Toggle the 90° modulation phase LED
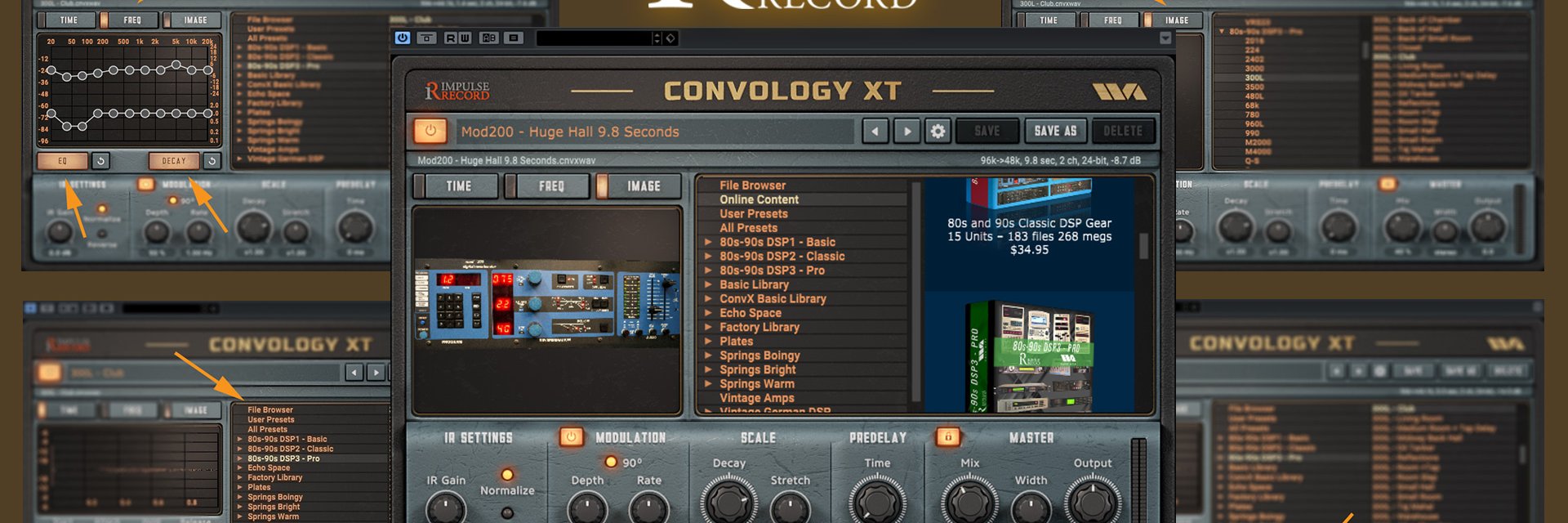Screen dimensions: 1568x523 click(x=610, y=462)
